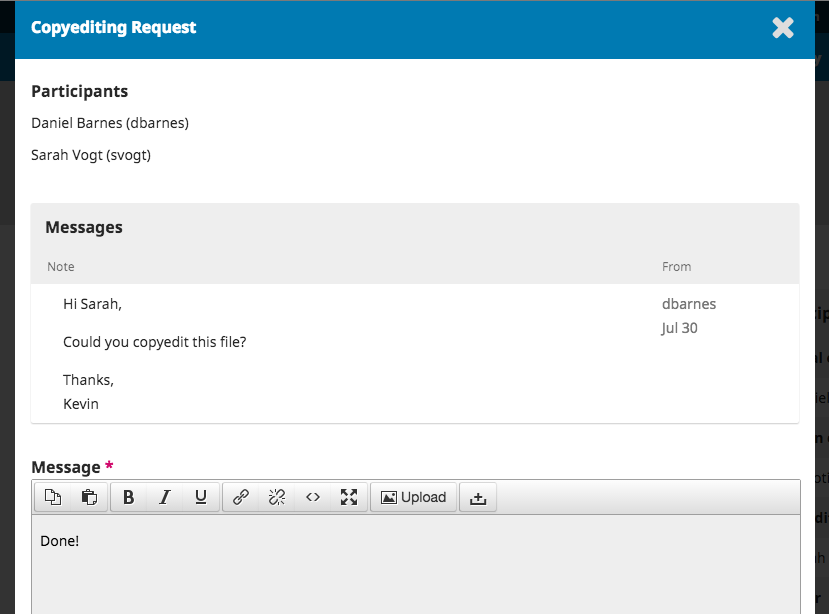Screen dimensions: 829x614
Task: Click participant Daniel Barnes (dbarnes)
Action: point(110,123)
